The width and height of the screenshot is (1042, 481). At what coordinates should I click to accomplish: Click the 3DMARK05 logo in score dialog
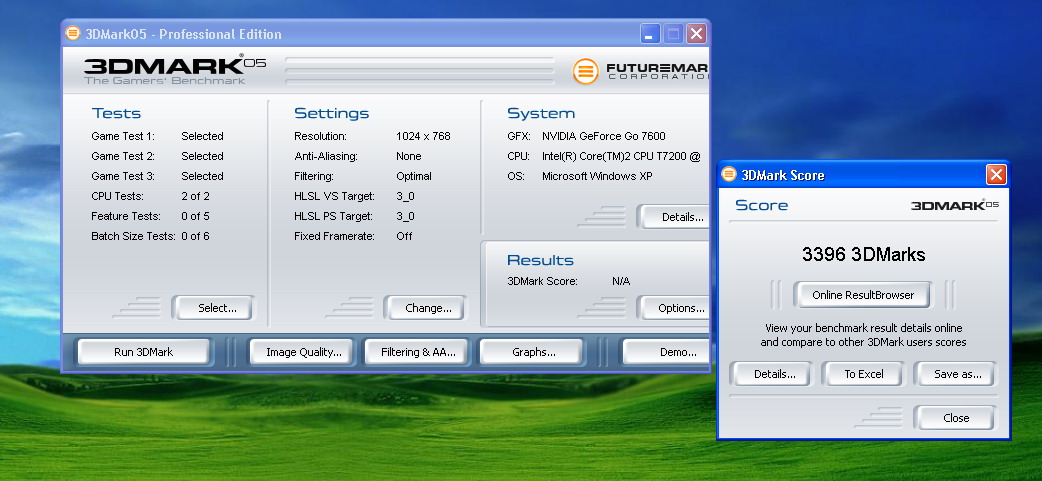tap(954, 205)
